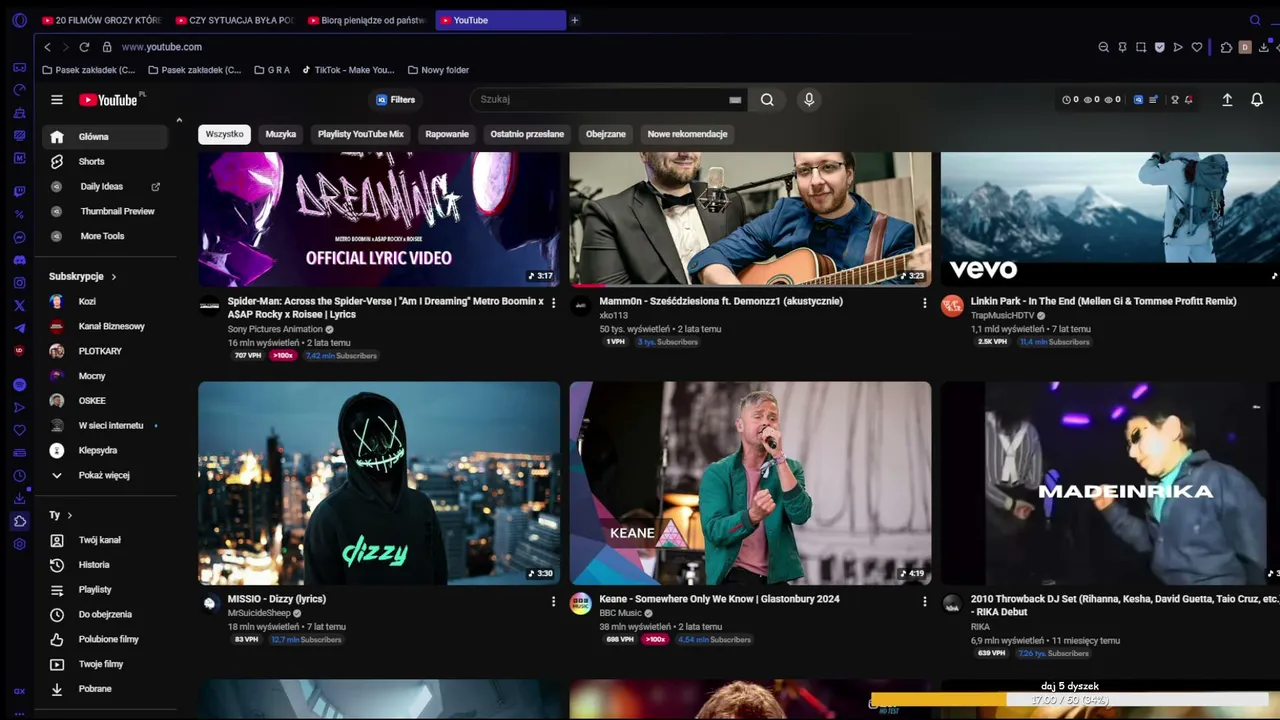The width and height of the screenshot is (1280, 720).
Task: Open the Opera GX main menu
Action: pyautogui.click(x=19, y=20)
